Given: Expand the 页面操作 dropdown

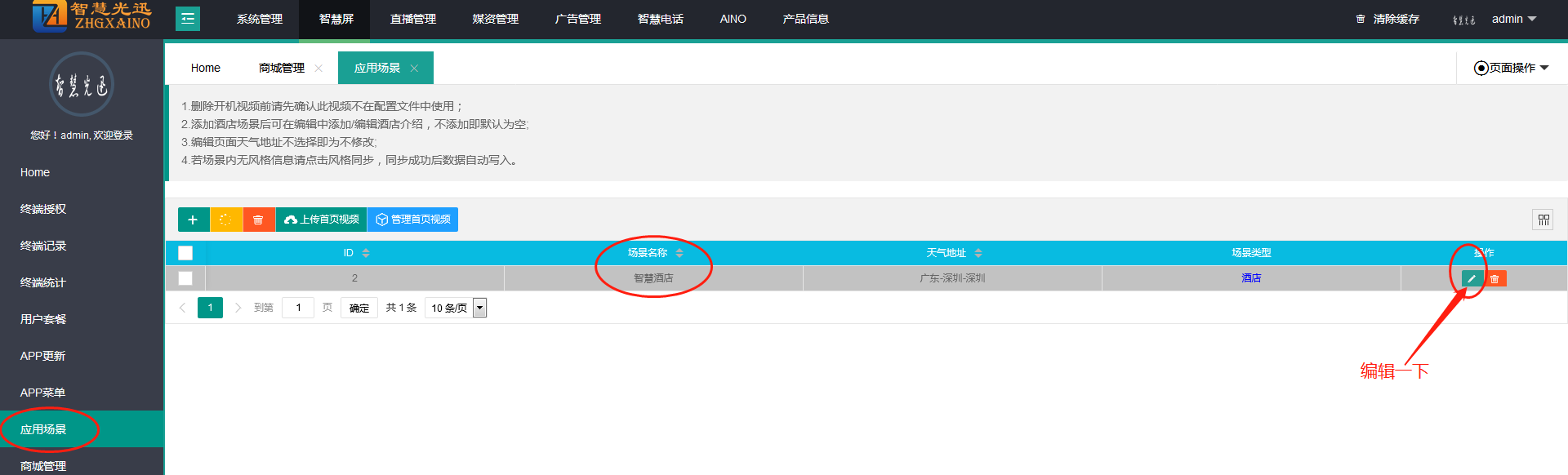Looking at the screenshot, I should 1511,68.
